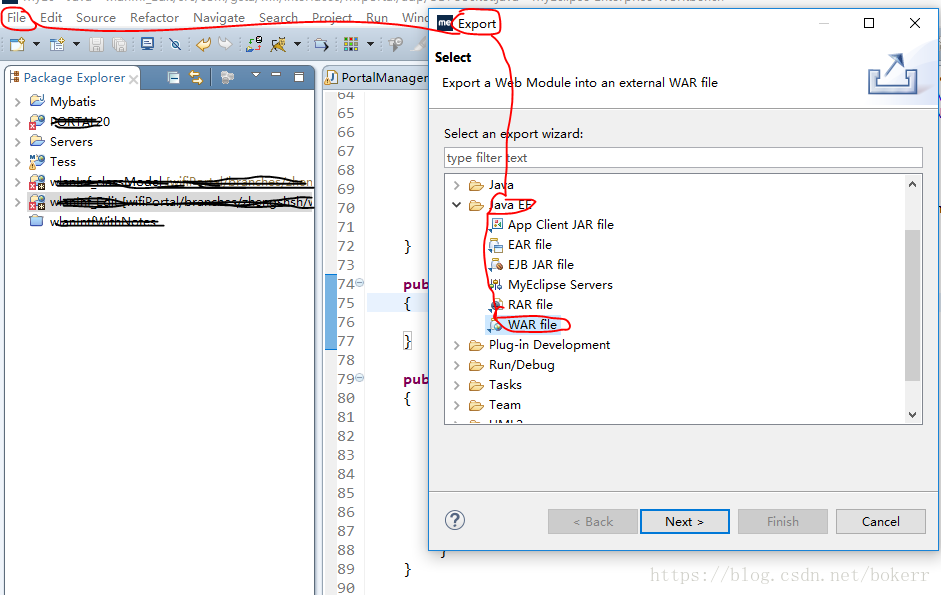This screenshot has height=595, width=941.
Task: Select RAR file export option
Action: point(530,304)
